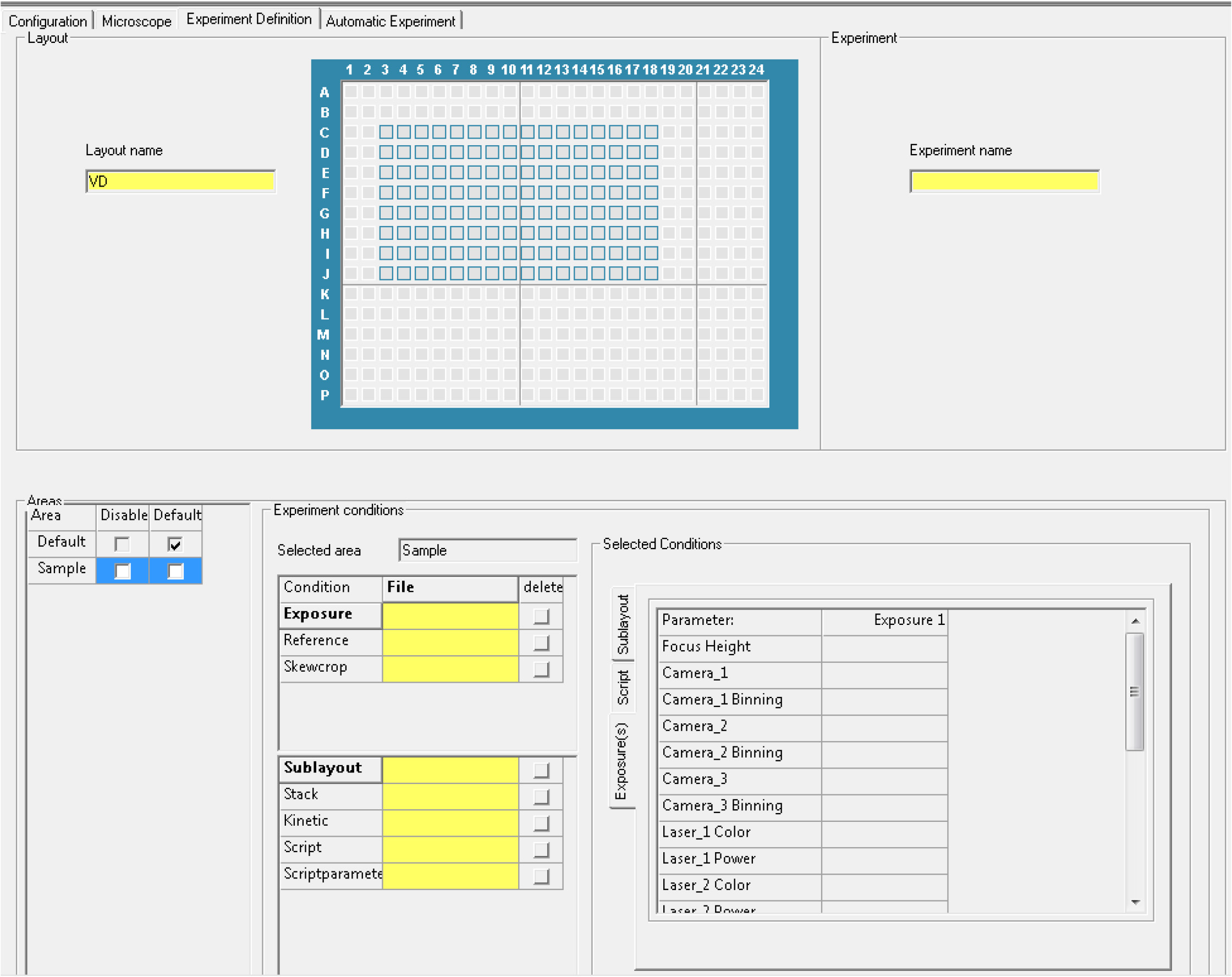Open the vertical Script tab
This screenshot has height=977, width=1232.
coord(622,687)
